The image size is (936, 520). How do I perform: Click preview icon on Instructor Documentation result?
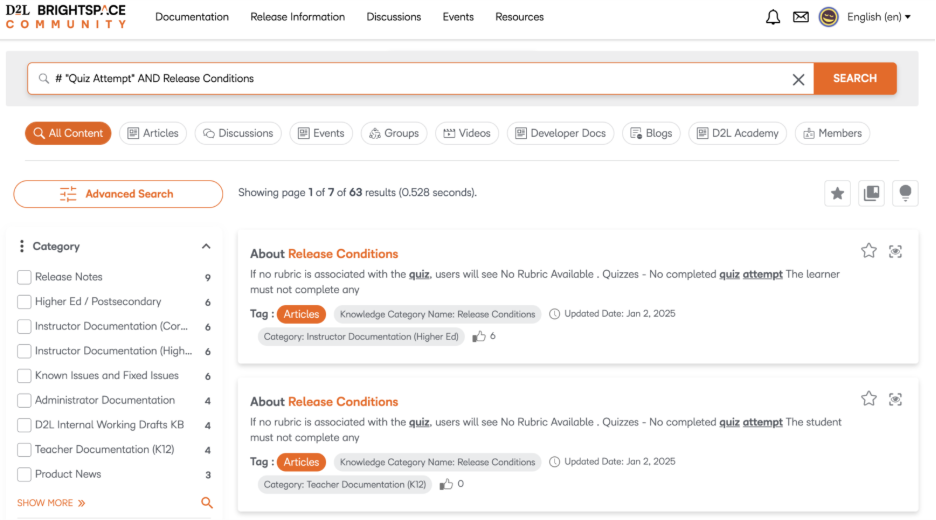tap(895, 251)
